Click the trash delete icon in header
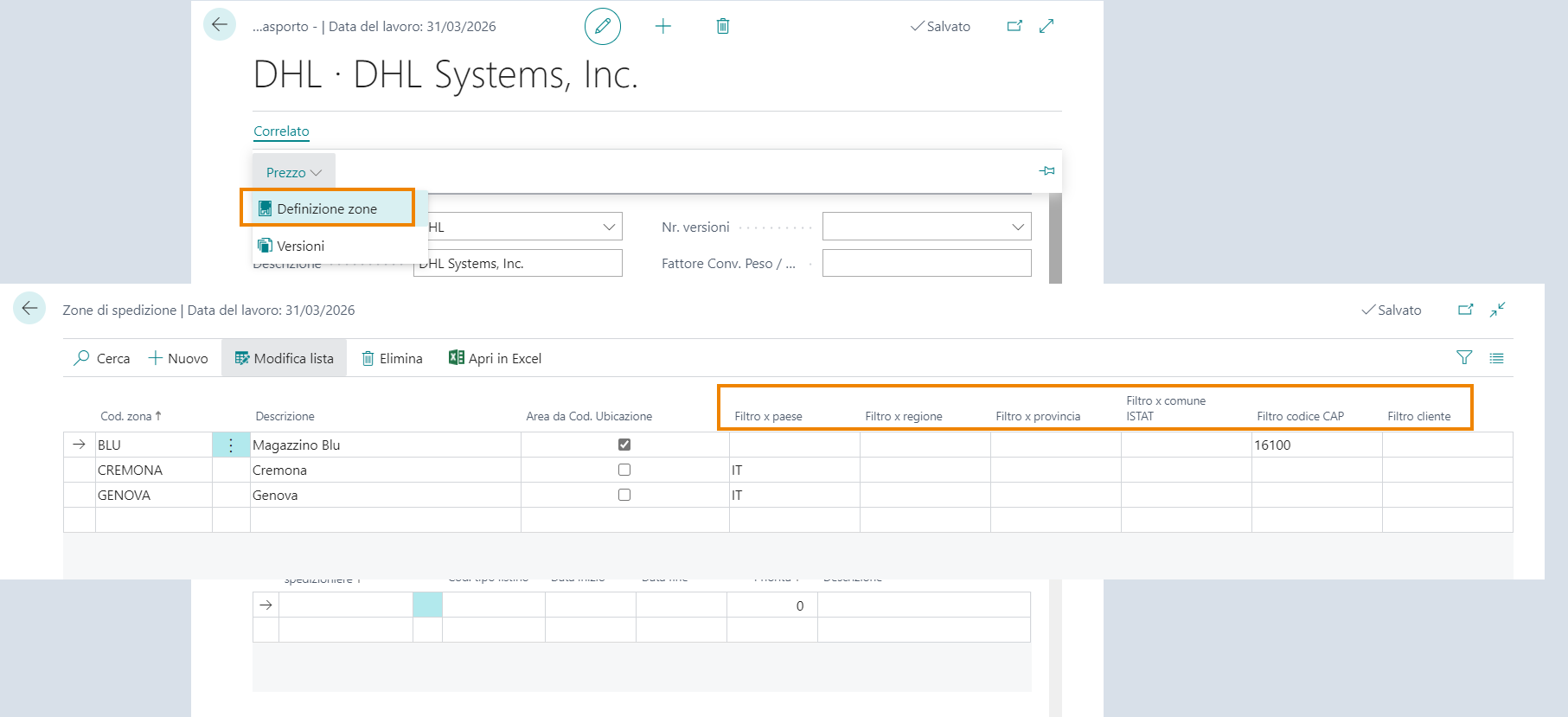This screenshot has width=1568, height=717. (x=722, y=26)
